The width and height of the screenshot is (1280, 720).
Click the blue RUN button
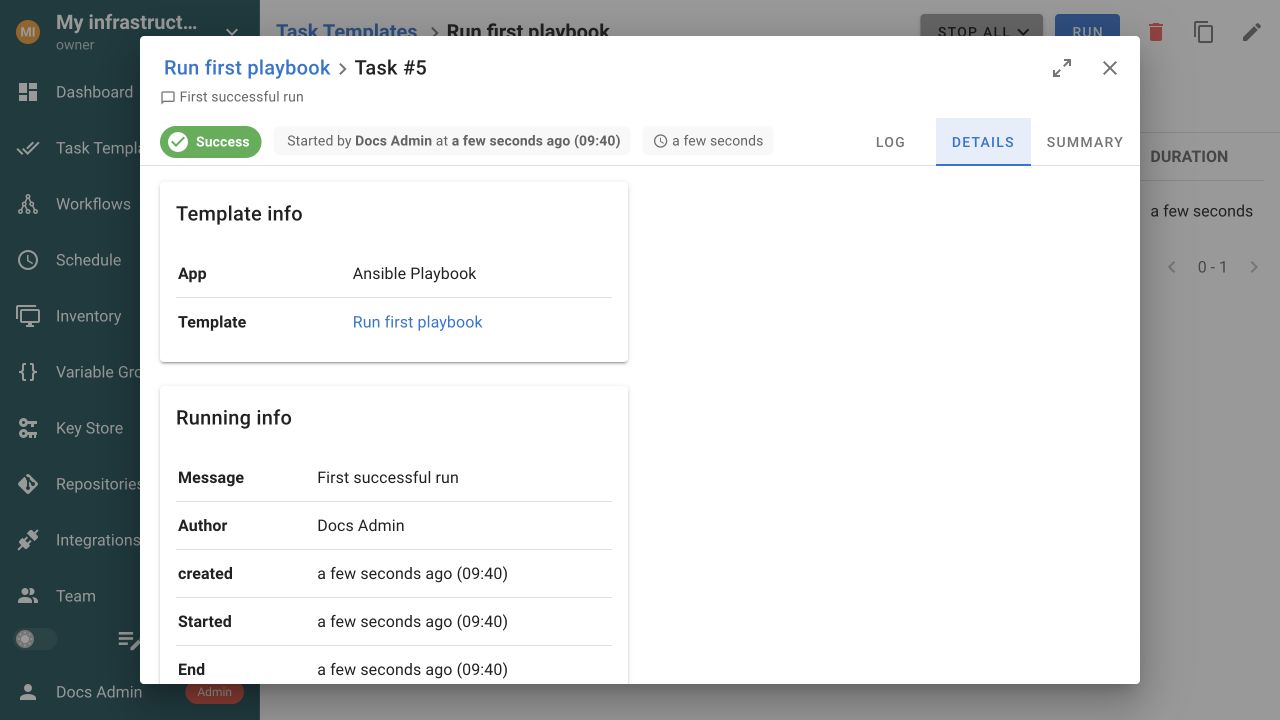pos(1087,32)
